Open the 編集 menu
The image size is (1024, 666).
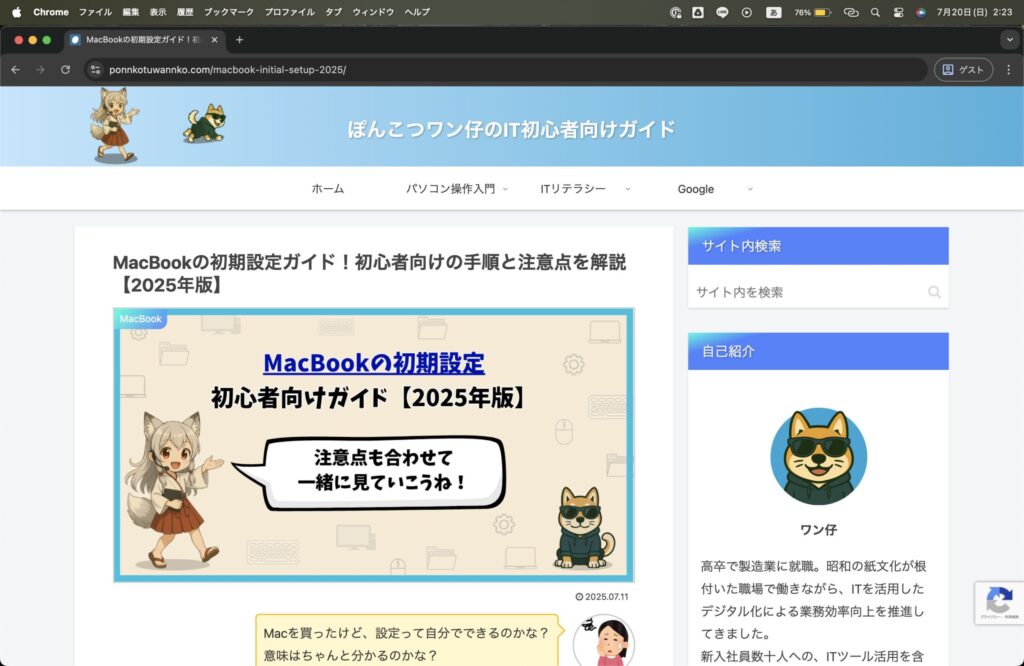(131, 12)
